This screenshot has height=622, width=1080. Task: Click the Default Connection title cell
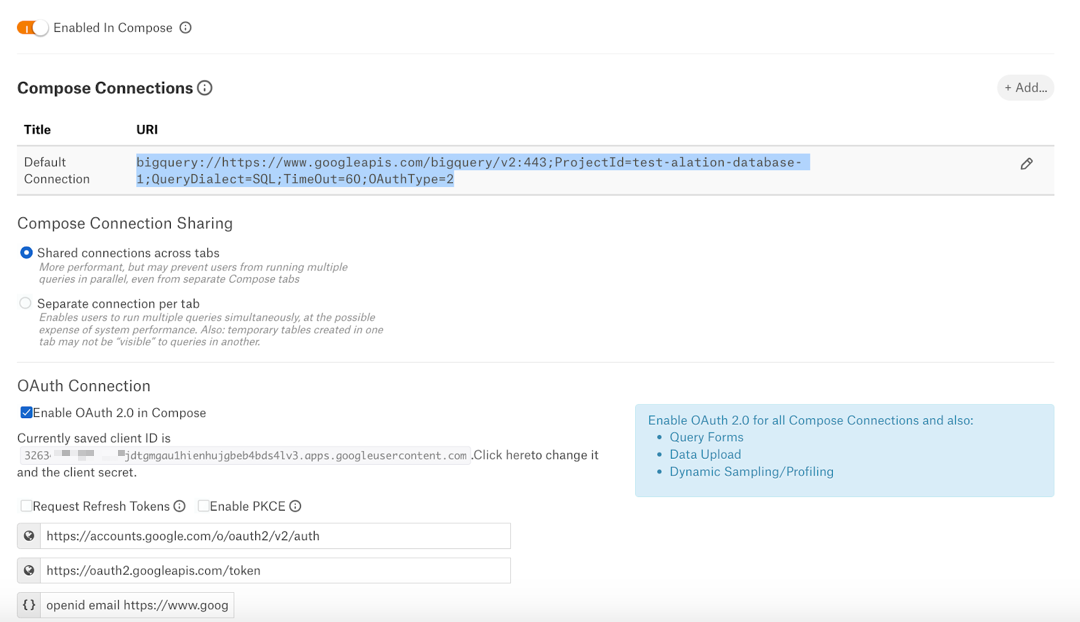click(56, 171)
